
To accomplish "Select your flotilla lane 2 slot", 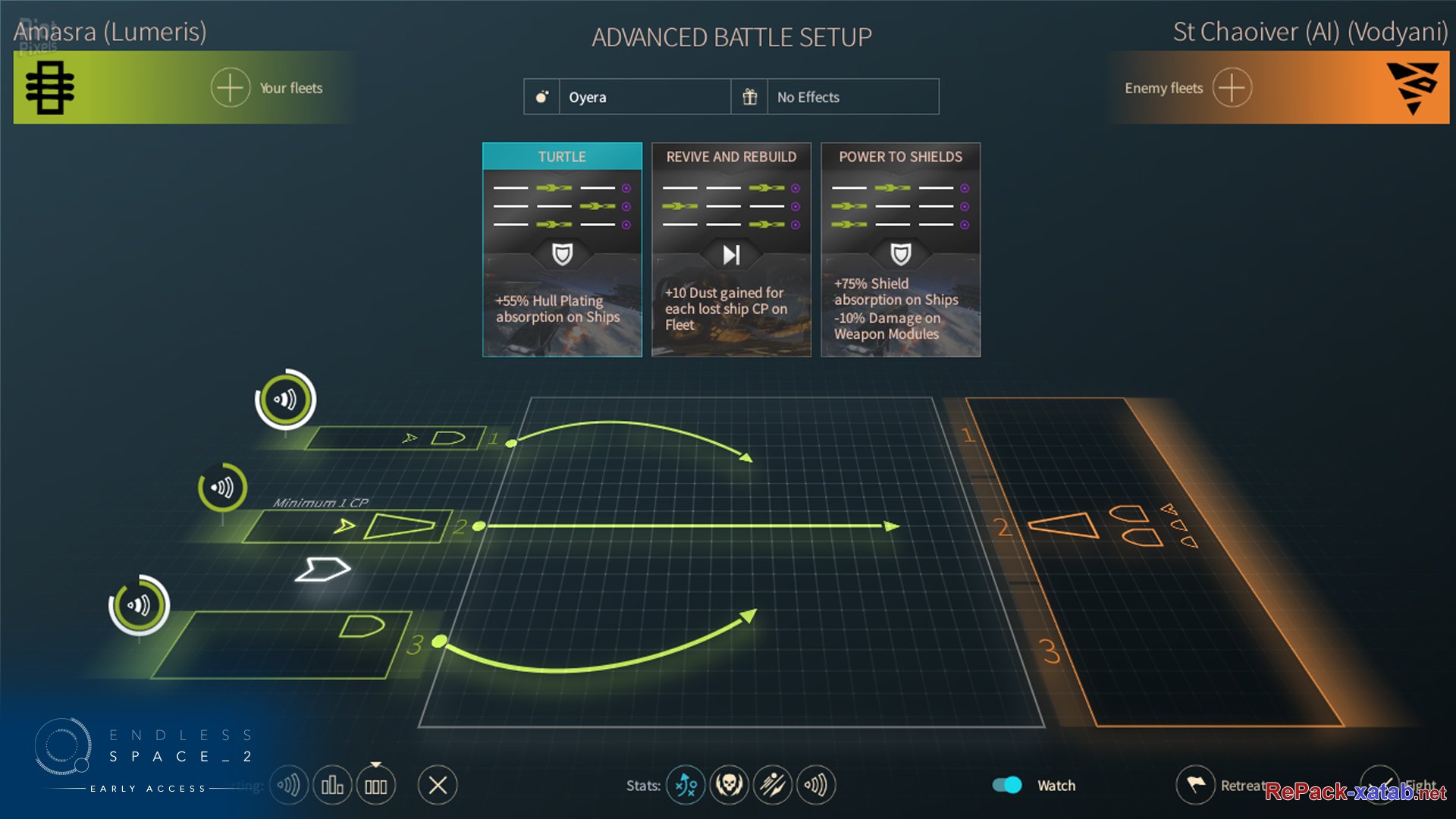I will click(x=347, y=526).
